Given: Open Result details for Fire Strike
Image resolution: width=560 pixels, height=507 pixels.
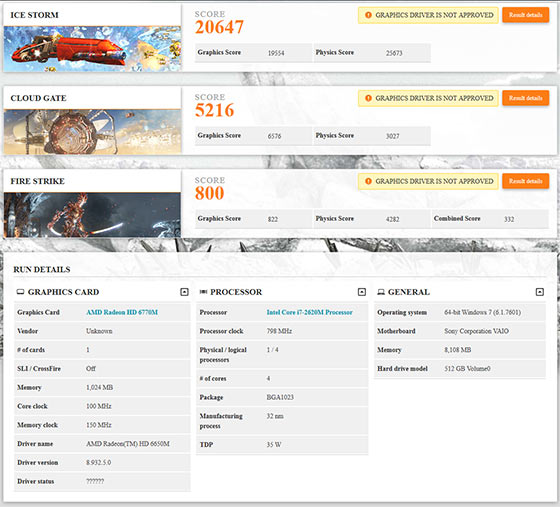Looking at the screenshot, I should tap(525, 181).
